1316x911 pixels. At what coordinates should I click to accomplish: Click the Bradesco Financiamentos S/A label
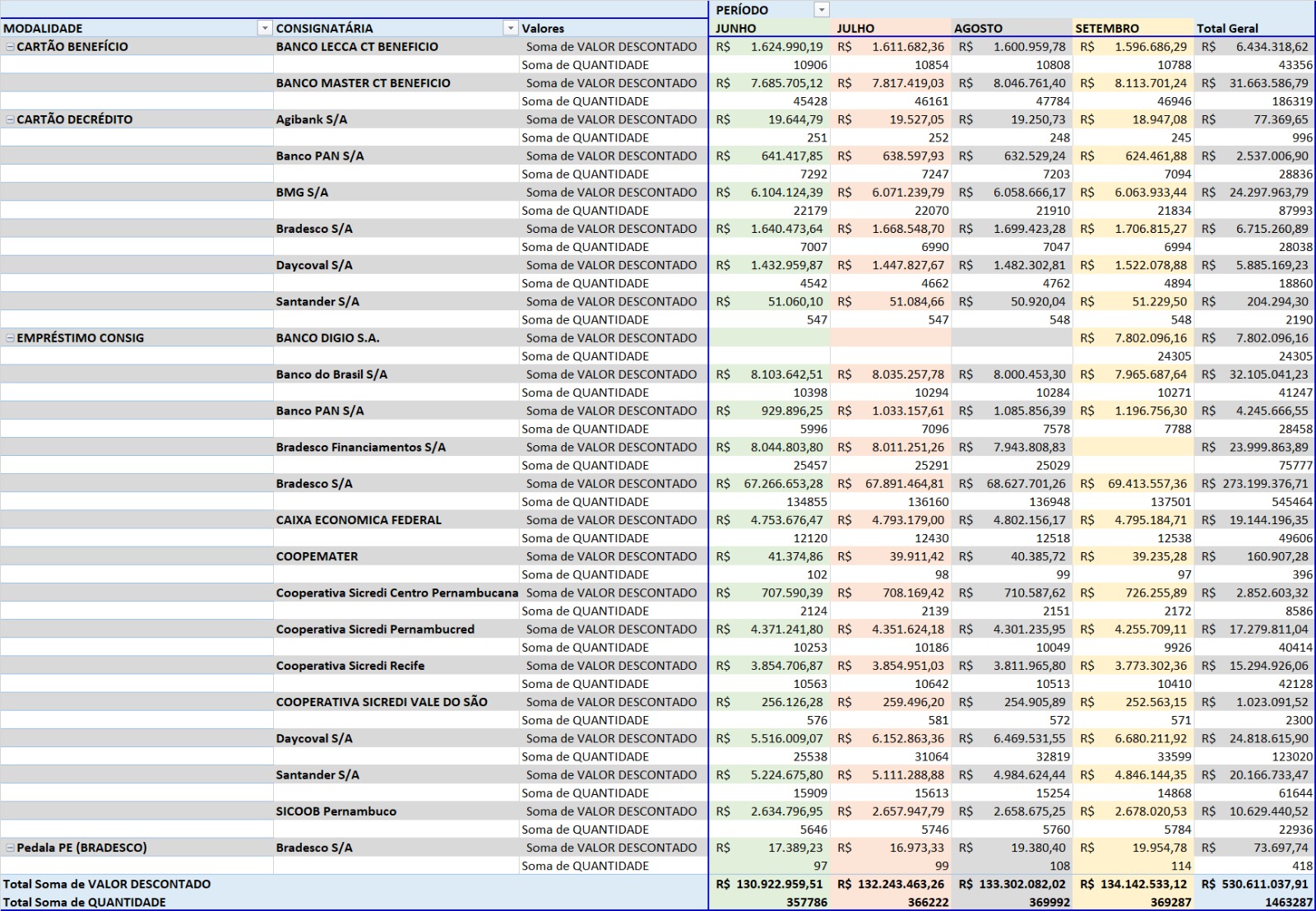[x=361, y=448]
